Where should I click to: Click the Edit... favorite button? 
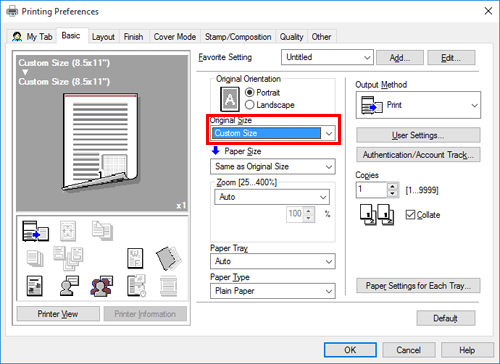[451, 58]
